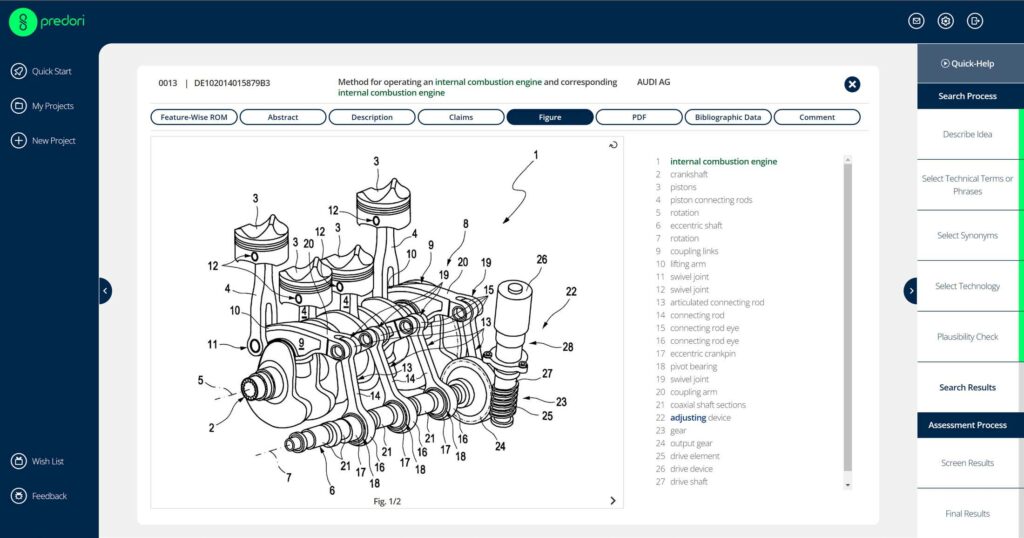The image size is (1024, 538).
Task: Click 'eccentric crankpin' entry
Action: 702,353
